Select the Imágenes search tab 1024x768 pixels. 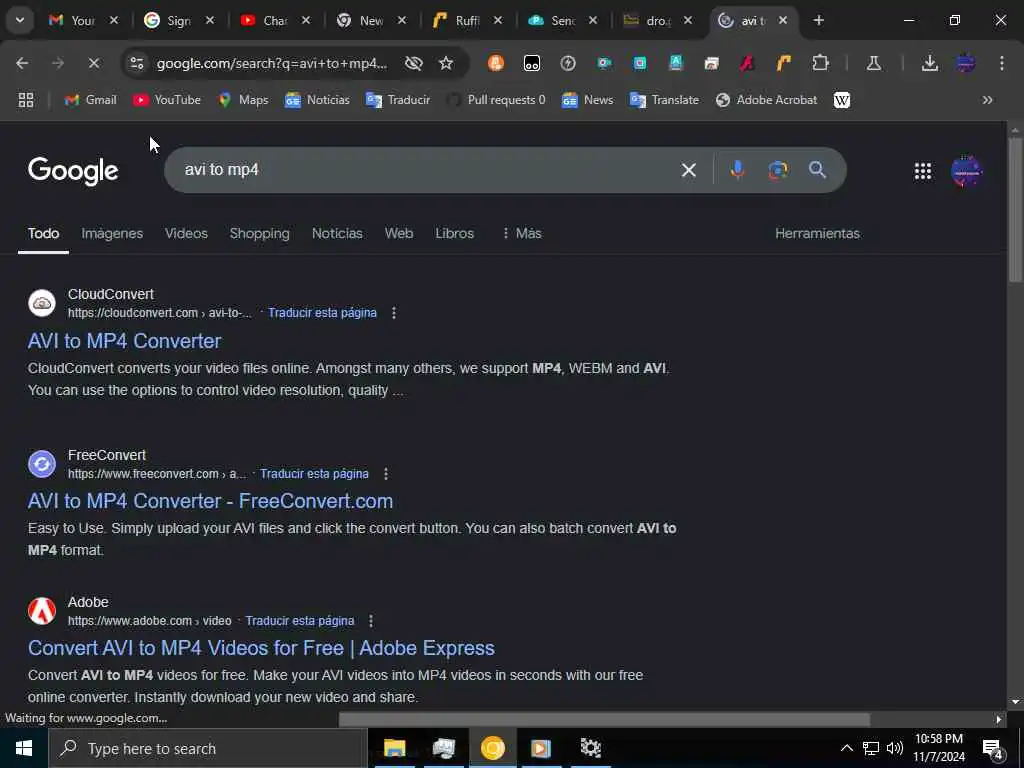tap(112, 233)
